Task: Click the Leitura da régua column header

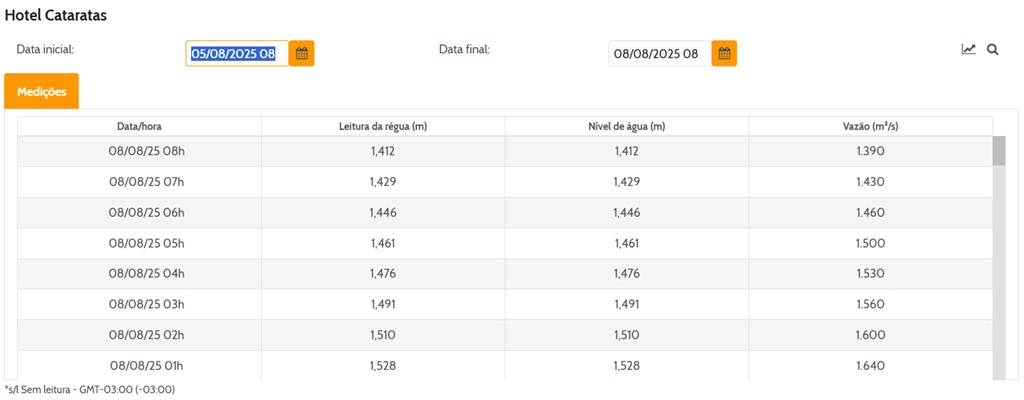Action: point(383,126)
